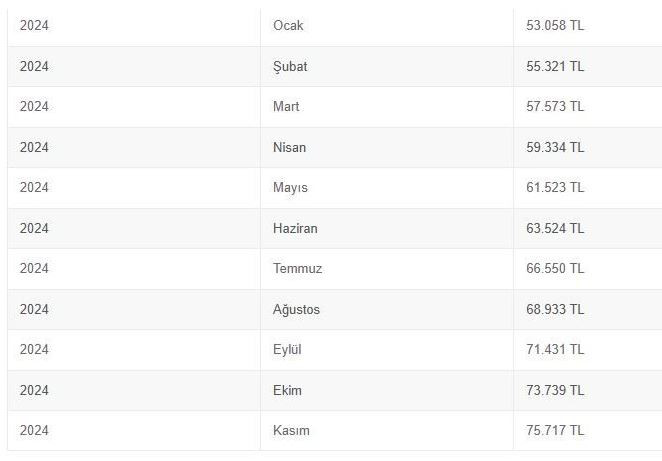Click the Eylül month cell
The image size is (662, 461).
pos(287,350)
